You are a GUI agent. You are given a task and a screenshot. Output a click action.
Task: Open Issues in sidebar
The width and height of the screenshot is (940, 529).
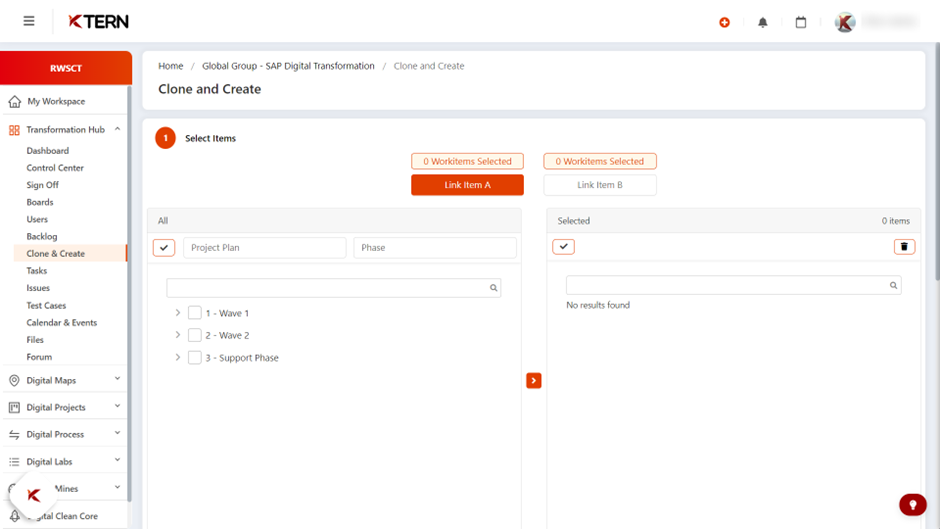click(x=38, y=288)
